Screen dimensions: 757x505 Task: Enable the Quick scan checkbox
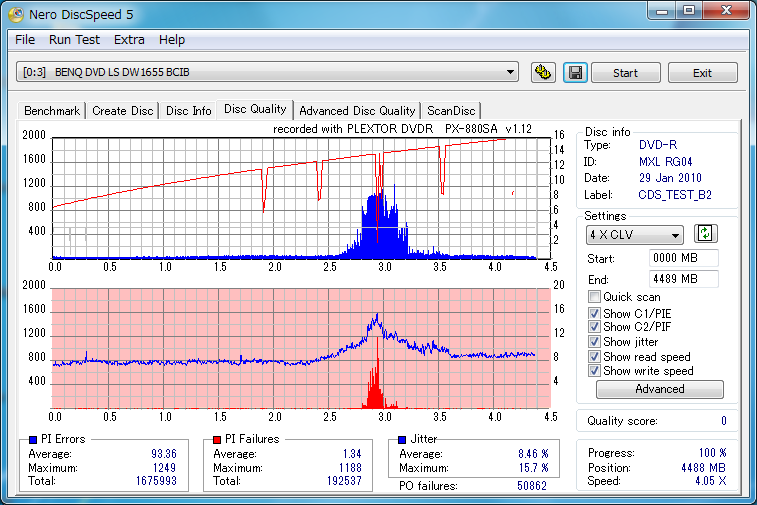tap(595, 297)
